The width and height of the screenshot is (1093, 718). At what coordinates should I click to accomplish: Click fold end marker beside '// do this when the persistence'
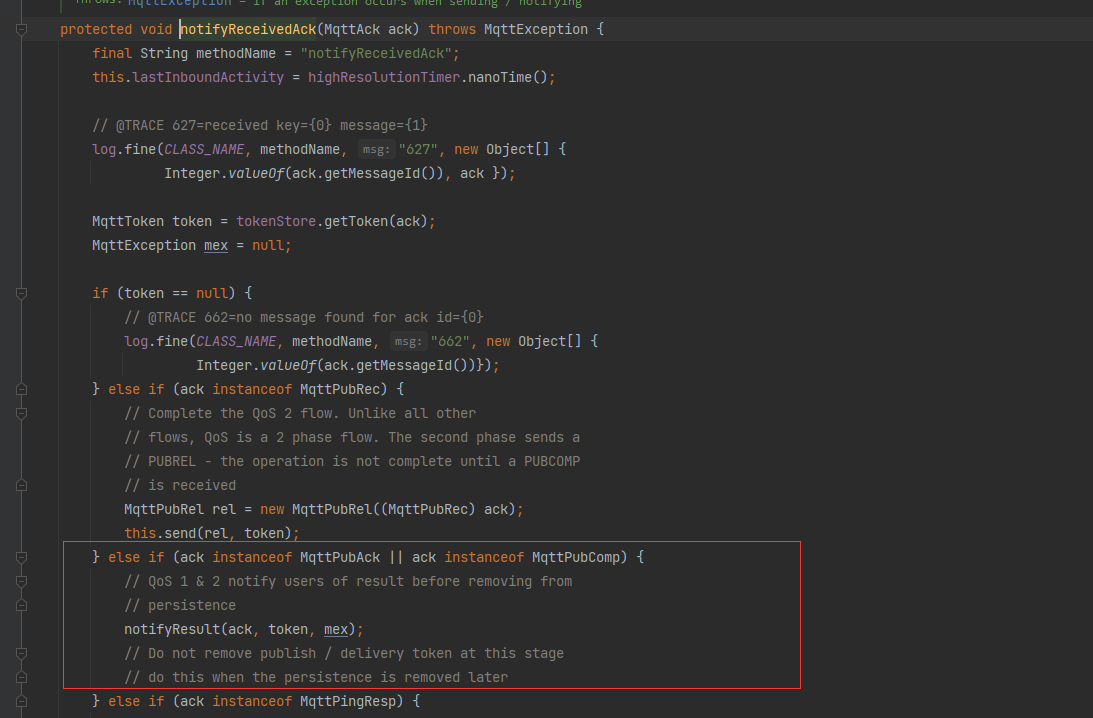pyautogui.click(x=22, y=677)
